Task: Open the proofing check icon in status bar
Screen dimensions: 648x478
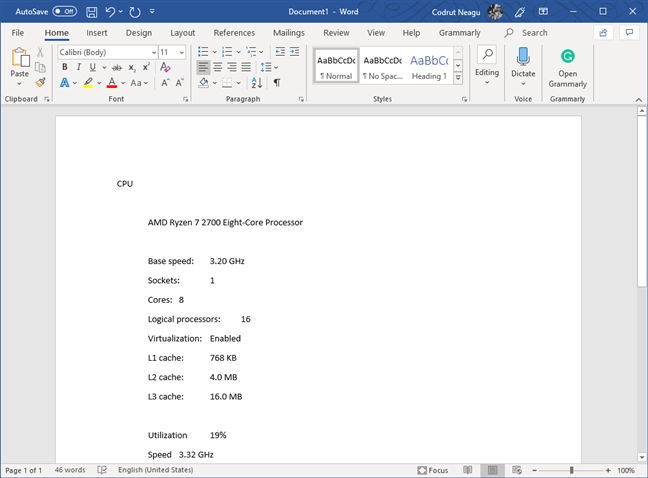Action: (x=102, y=470)
